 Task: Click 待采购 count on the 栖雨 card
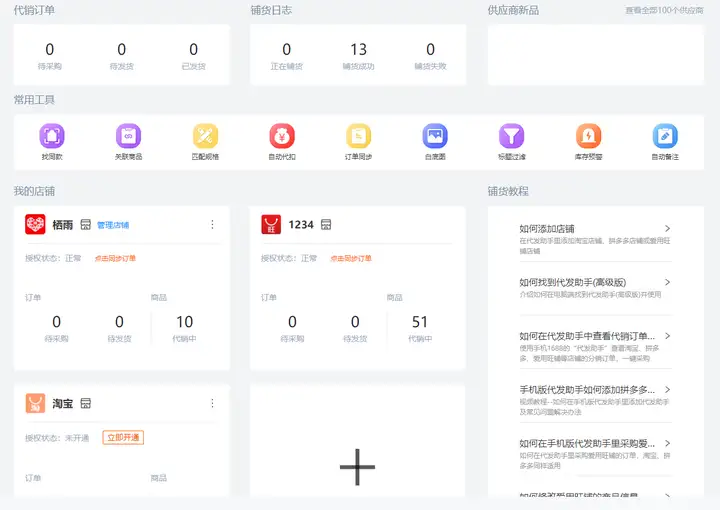point(56,322)
